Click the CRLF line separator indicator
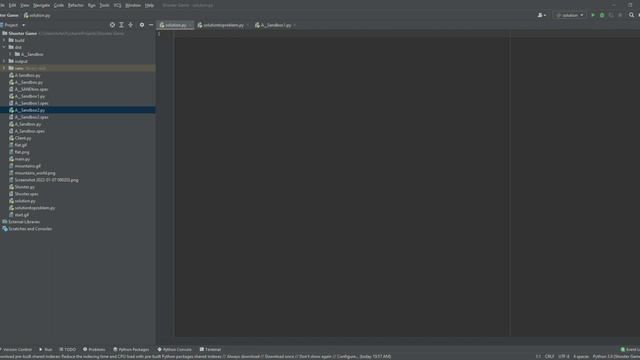Viewport: 640px width, 360px height. coord(549,357)
